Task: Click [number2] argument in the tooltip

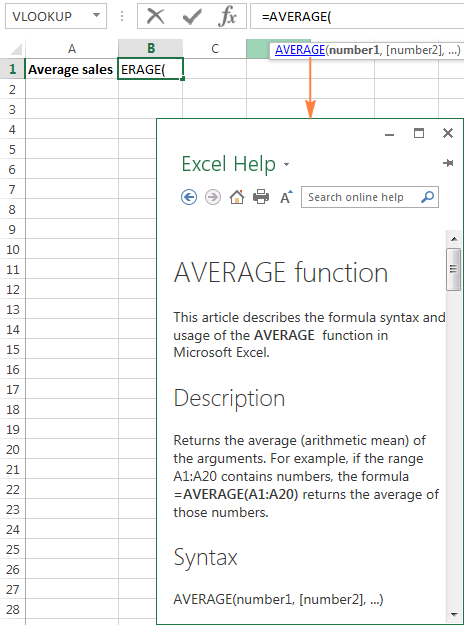Action: point(414,50)
